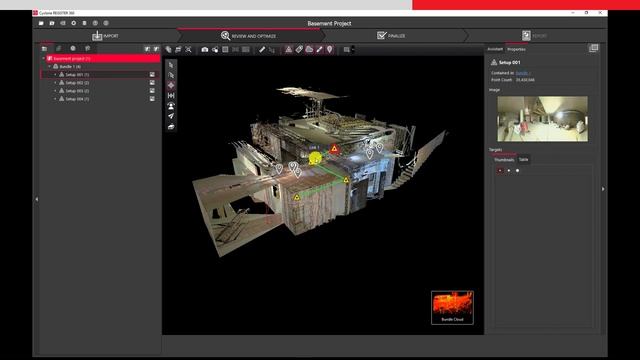Expand the Setup 002 tree arrow
Viewport: 640px width, 360px height.
click(x=56, y=83)
